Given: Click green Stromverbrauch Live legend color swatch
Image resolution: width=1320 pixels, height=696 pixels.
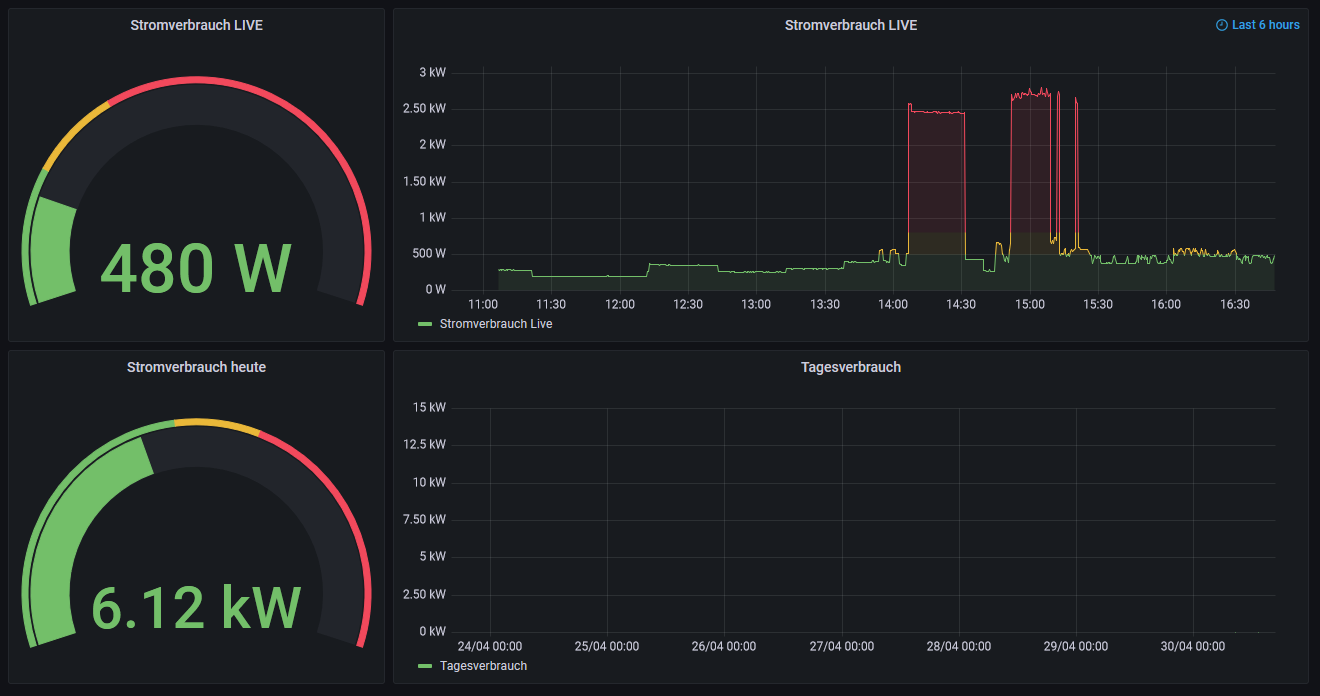Looking at the screenshot, I should coord(425,324).
